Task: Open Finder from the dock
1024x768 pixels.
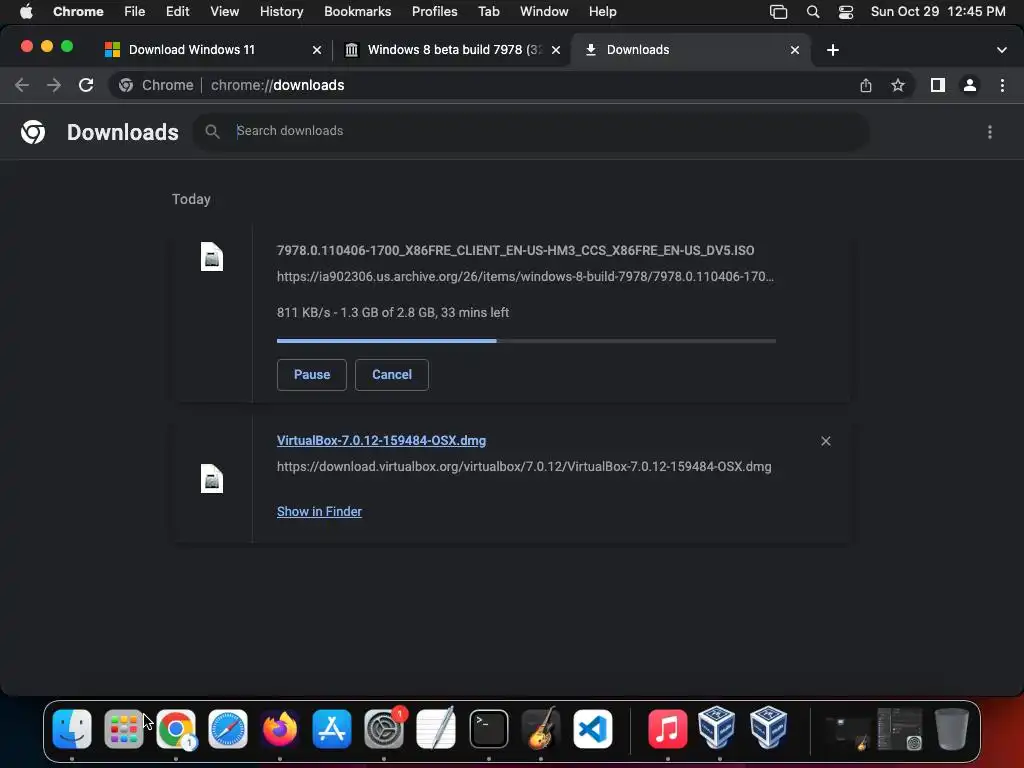Action: coord(72,729)
